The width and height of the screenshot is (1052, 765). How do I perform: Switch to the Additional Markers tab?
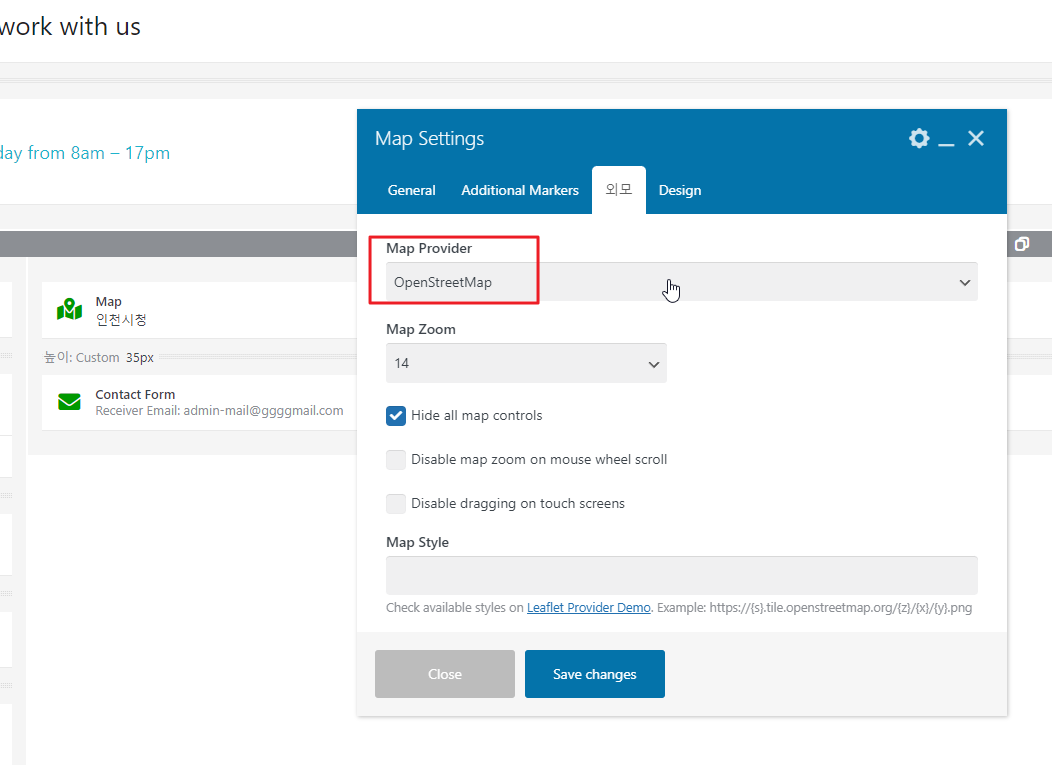click(520, 191)
